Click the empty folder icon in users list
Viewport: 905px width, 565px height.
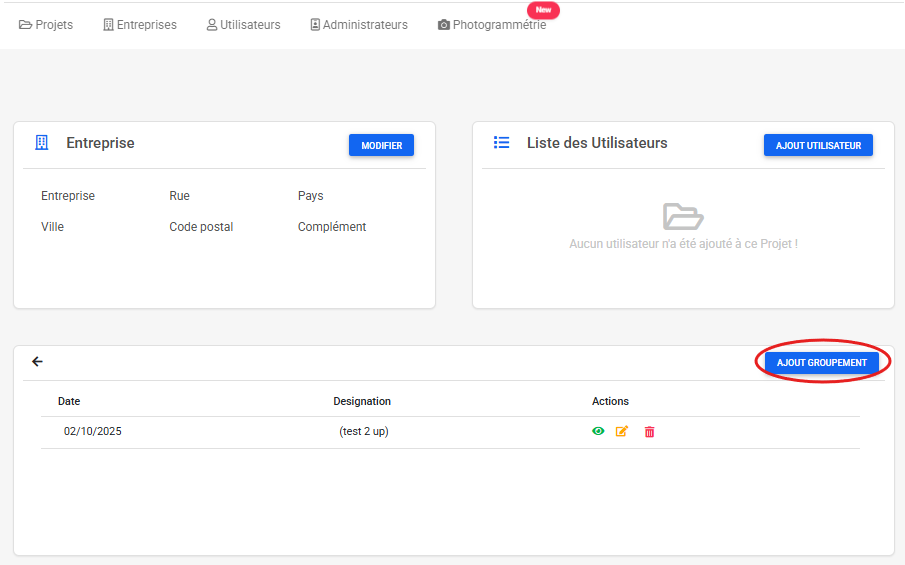683,216
